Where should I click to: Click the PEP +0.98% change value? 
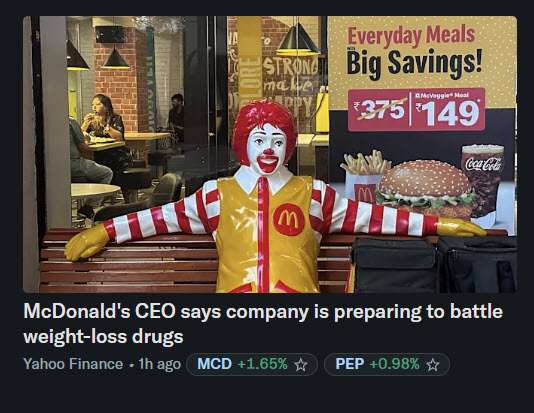point(394,364)
